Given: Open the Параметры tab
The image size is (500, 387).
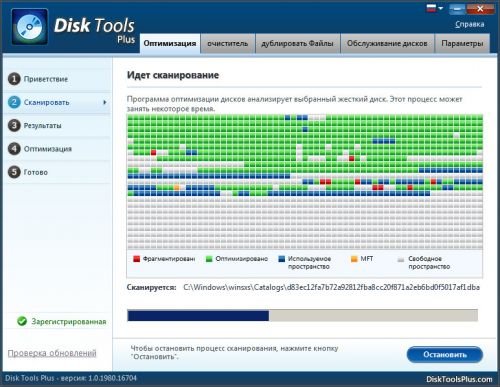Looking at the screenshot, I should [x=462, y=43].
